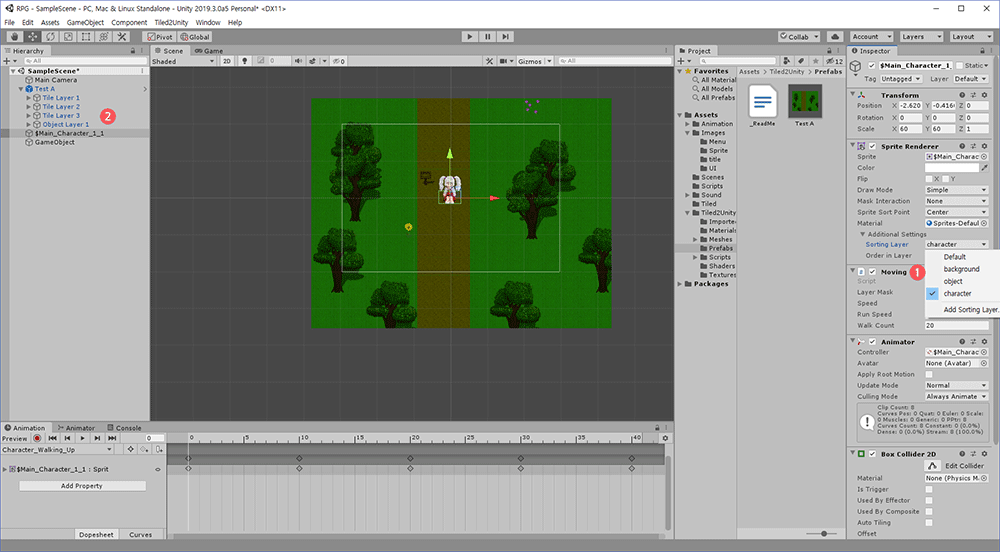The width and height of the screenshot is (1000, 552).
Task: Open the Layer Default dropdown
Action: point(970,79)
